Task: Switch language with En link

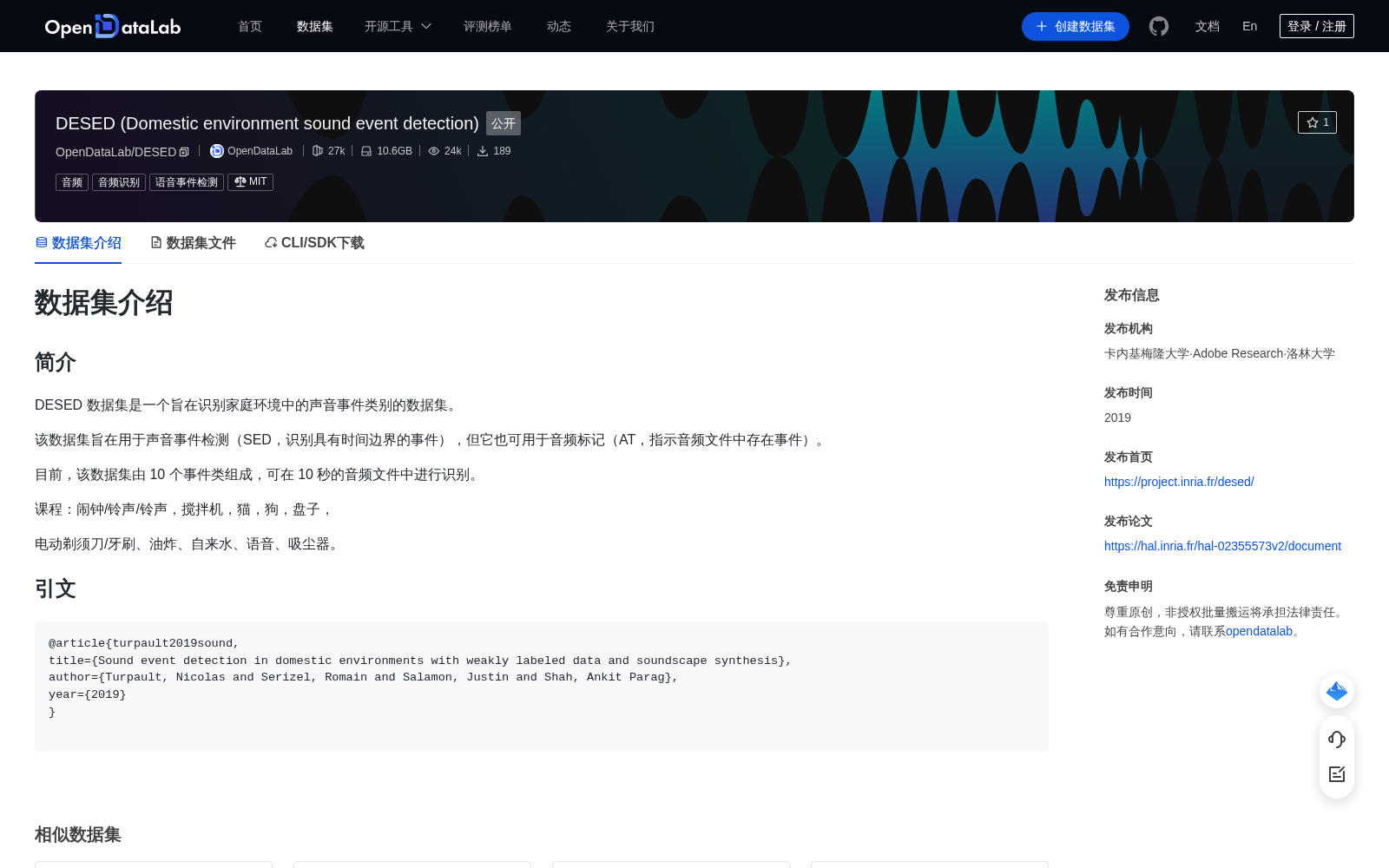Action: (x=1250, y=26)
